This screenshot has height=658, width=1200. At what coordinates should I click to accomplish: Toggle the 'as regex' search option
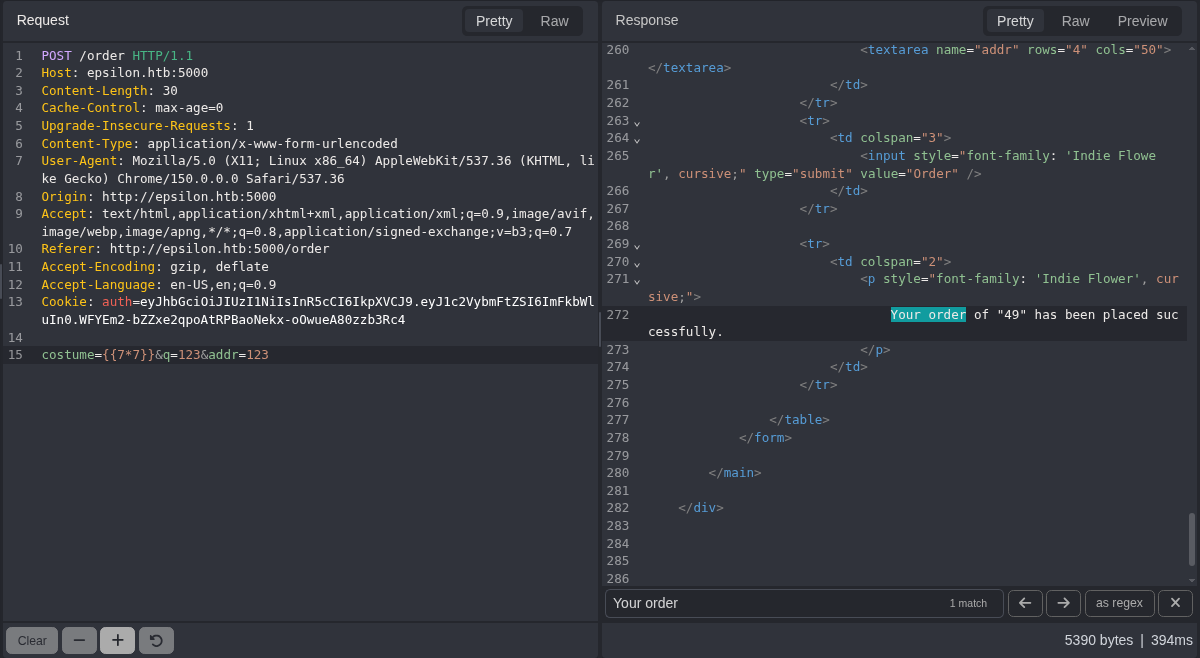(x=1119, y=603)
